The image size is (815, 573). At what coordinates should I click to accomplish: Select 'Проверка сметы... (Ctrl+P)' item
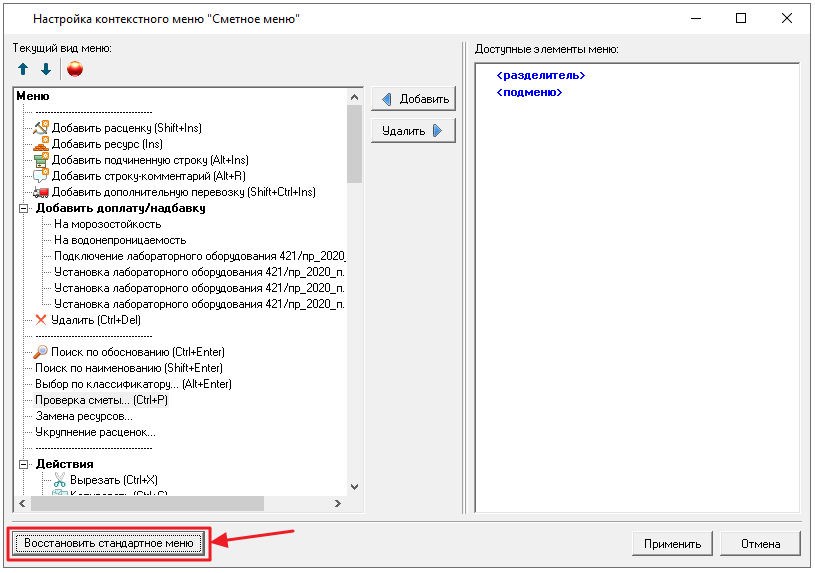click(x=101, y=400)
